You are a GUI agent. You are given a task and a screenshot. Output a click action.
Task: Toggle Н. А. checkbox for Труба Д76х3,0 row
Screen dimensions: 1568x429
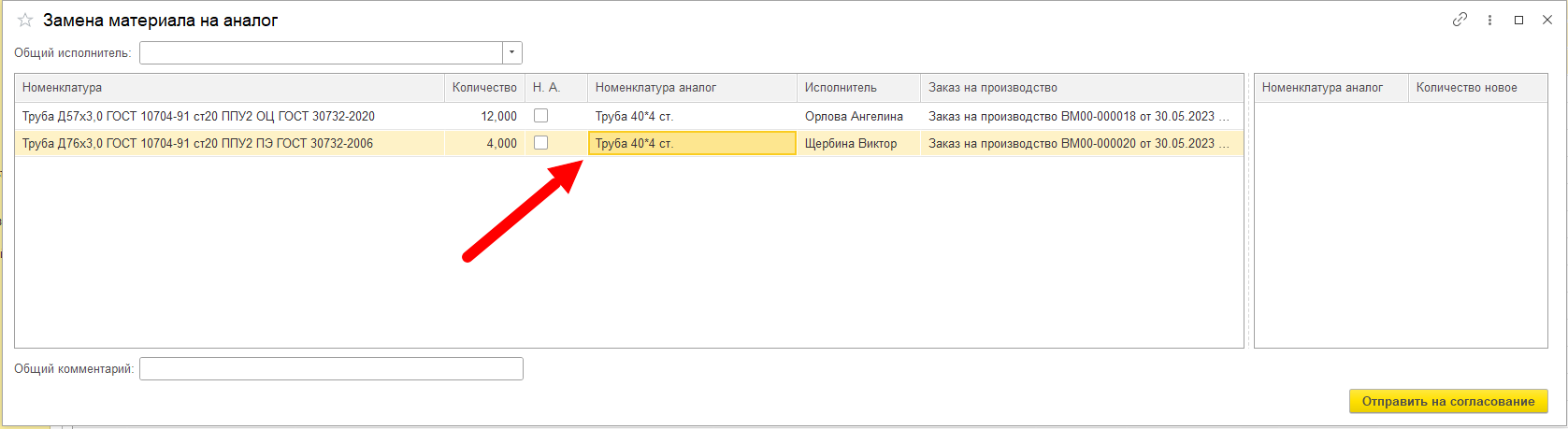tap(540, 143)
